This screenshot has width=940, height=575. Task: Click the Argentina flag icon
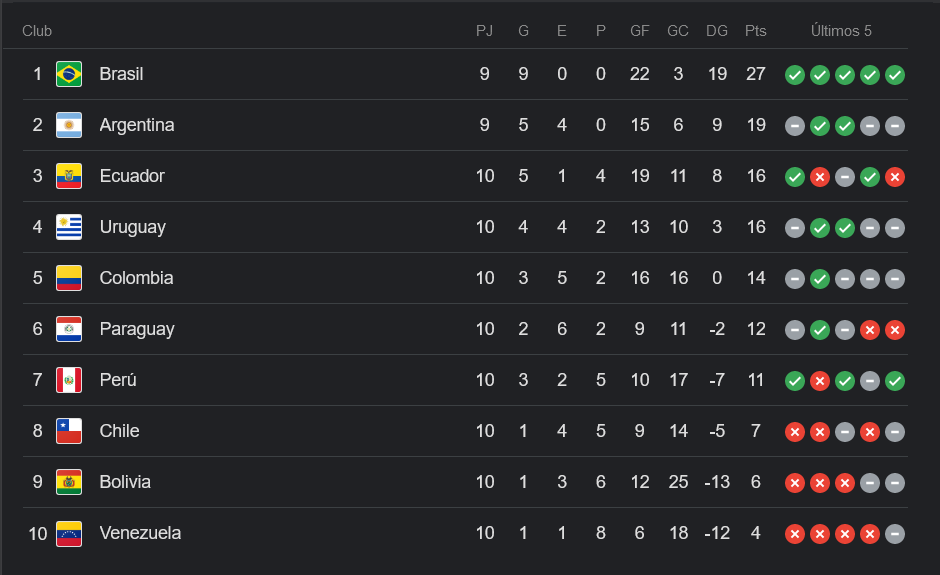(x=69, y=125)
